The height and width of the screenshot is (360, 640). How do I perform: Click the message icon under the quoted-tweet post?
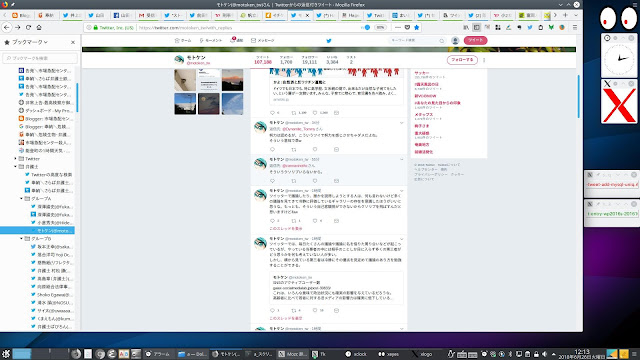point(336,310)
